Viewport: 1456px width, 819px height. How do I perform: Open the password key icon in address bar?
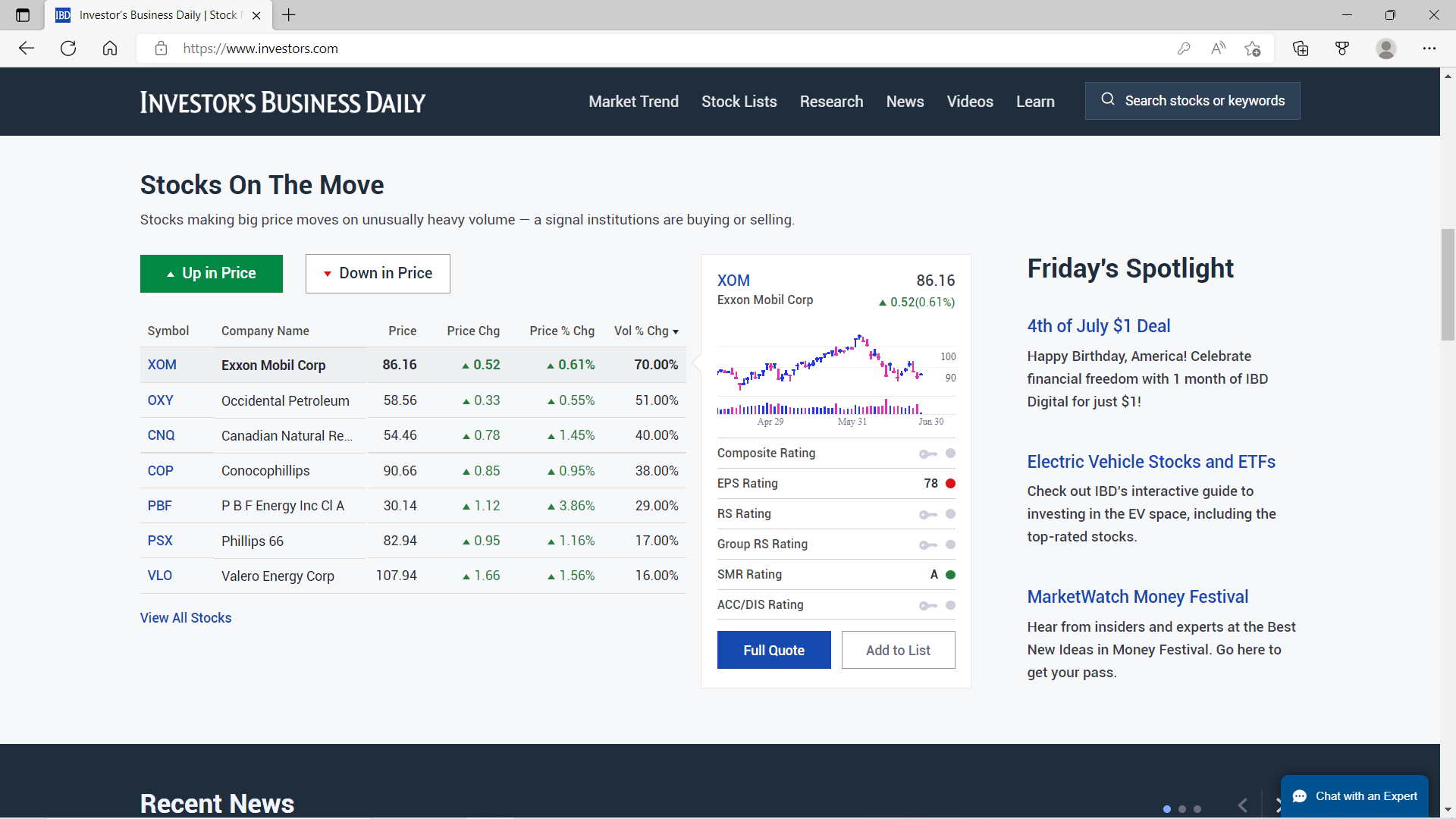click(1184, 49)
